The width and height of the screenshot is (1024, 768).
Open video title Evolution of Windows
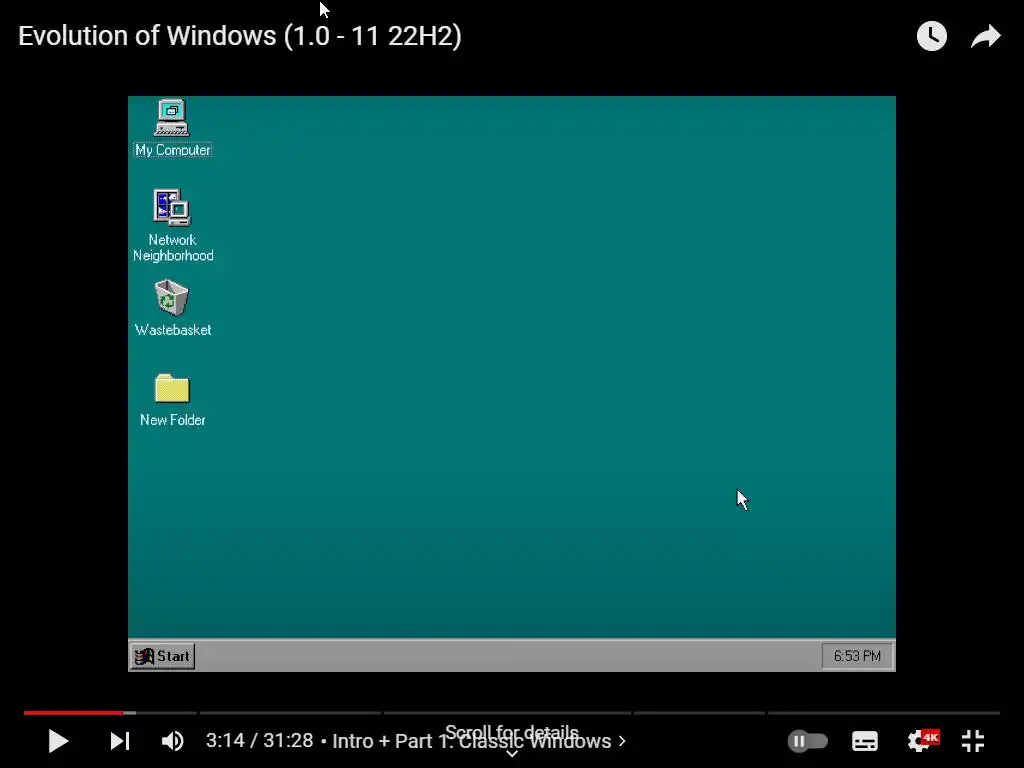tap(240, 36)
